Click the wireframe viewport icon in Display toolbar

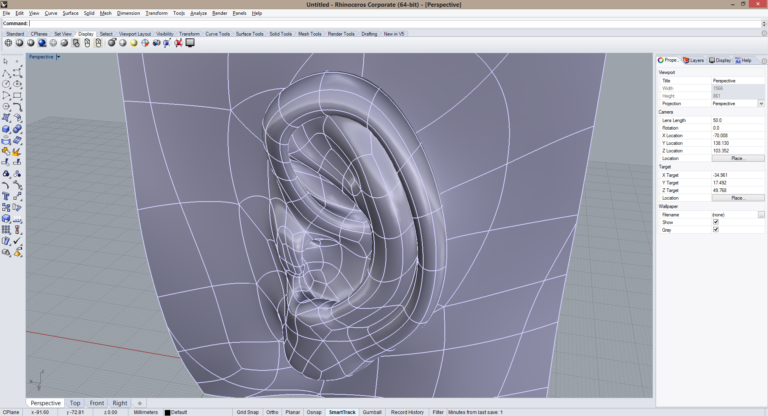tap(8, 43)
